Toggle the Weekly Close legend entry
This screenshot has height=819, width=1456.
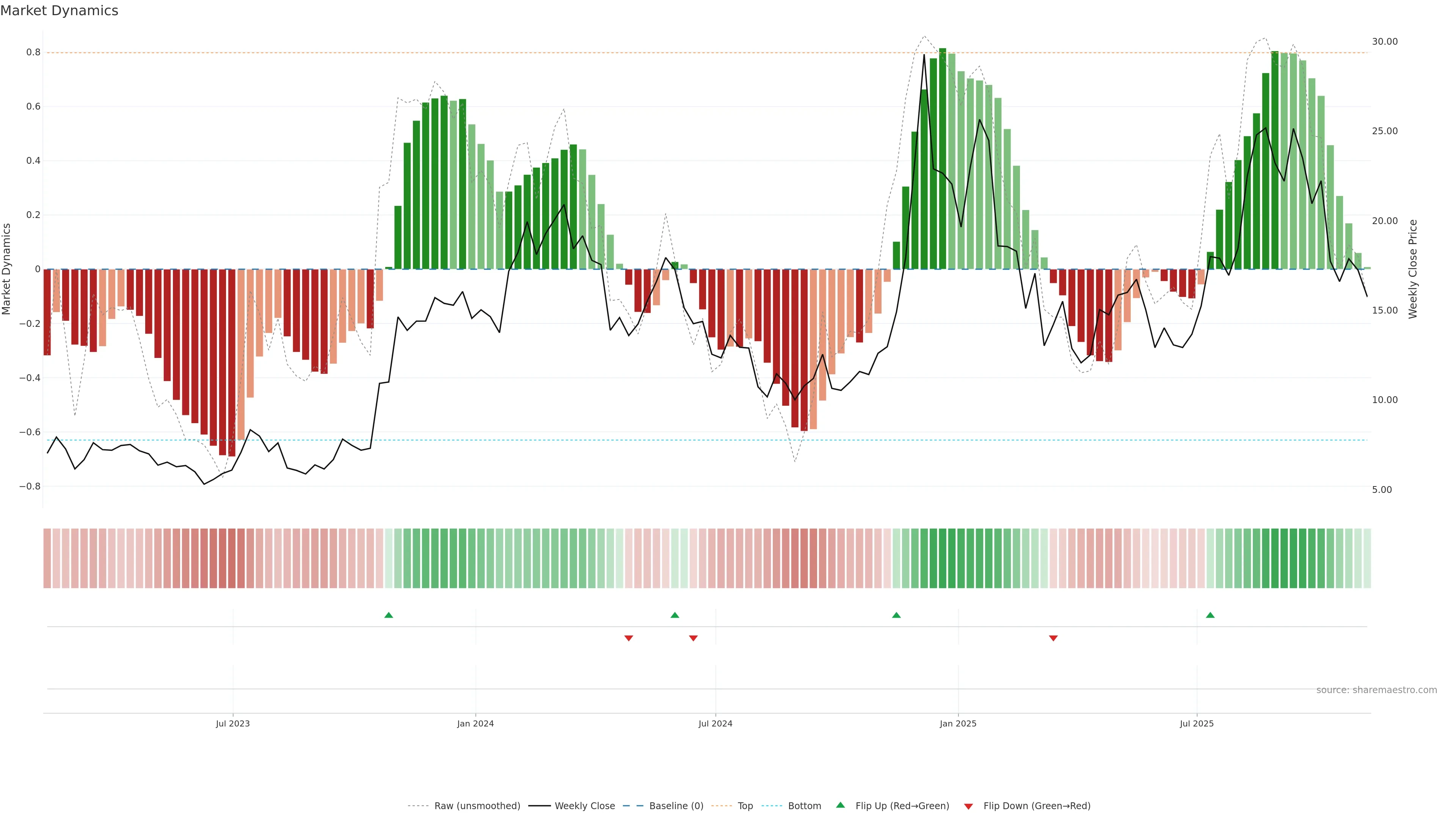(584, 806)
